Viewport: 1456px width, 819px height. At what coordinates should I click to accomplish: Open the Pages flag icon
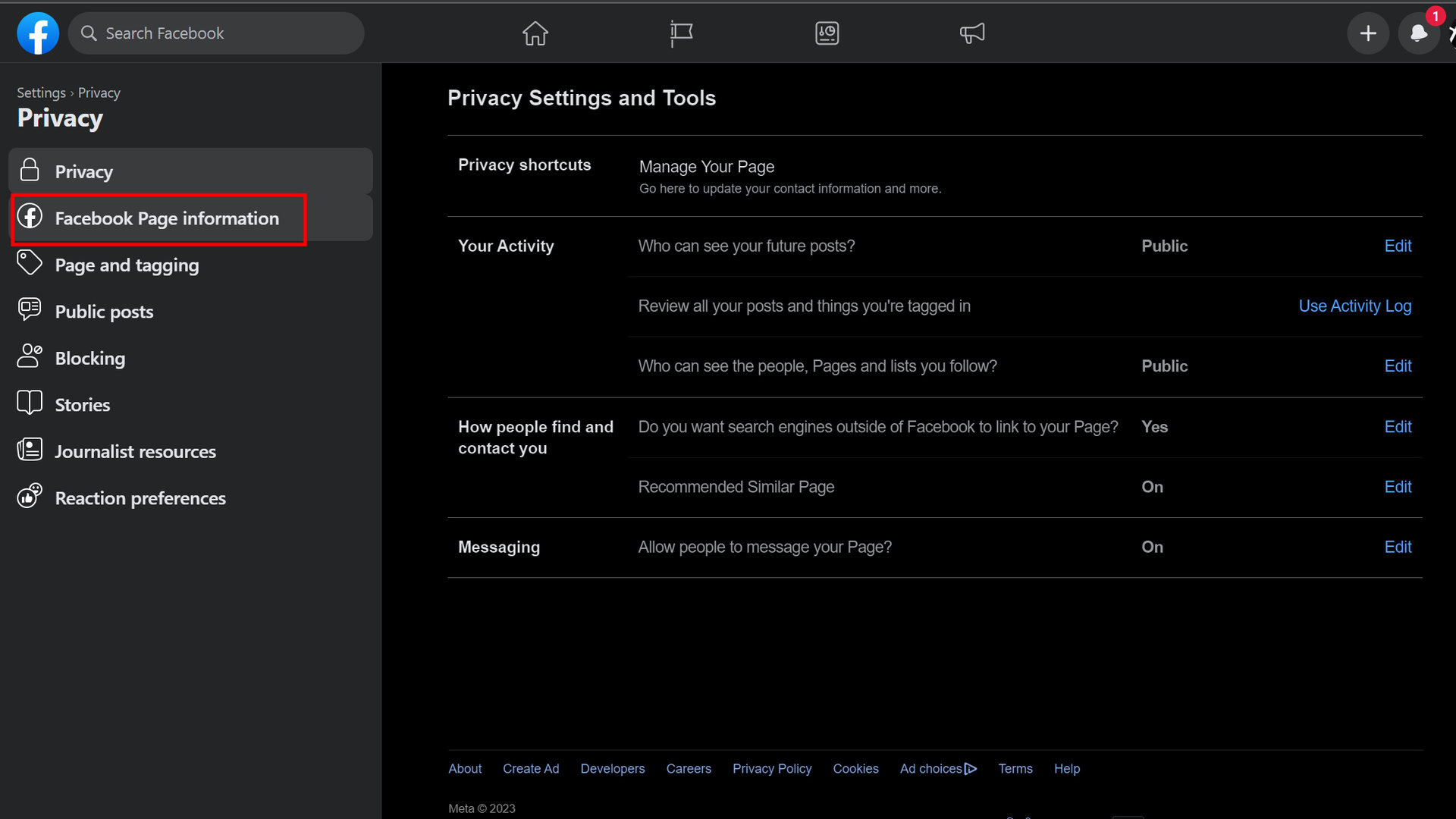681,33
